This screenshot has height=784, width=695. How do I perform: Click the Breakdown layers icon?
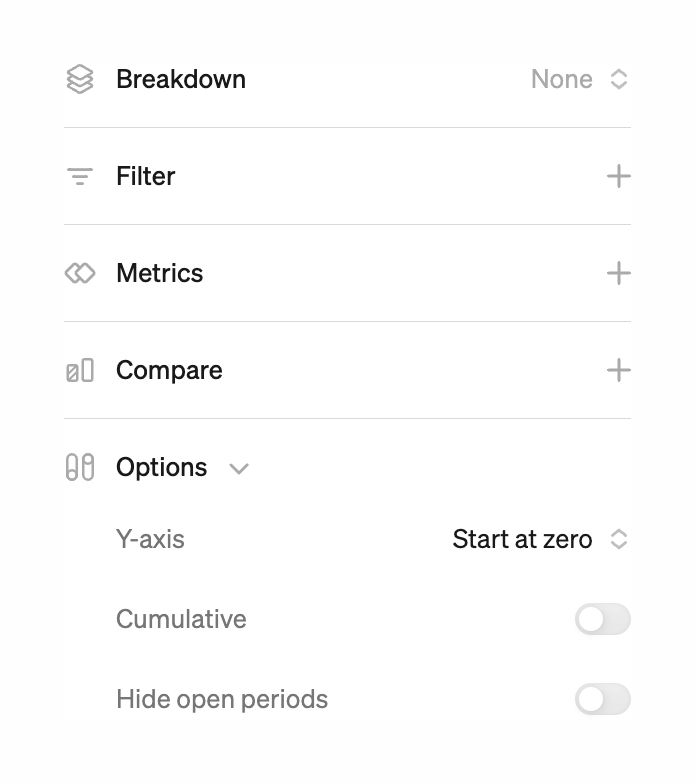[80, 79]
